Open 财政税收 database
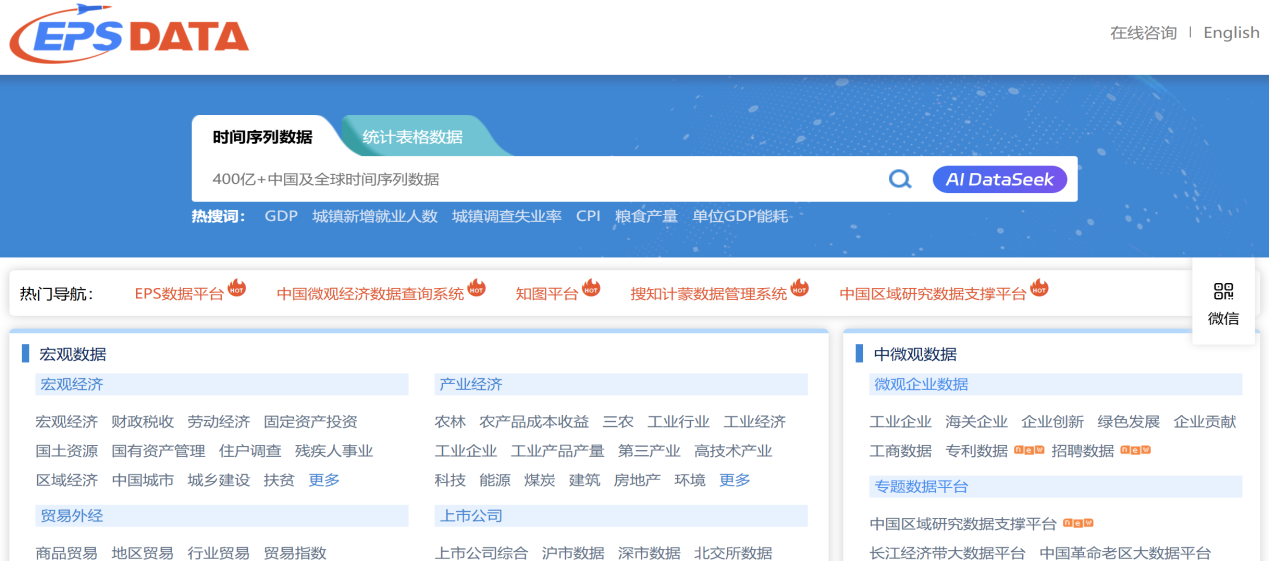 [x=143, y=422]
